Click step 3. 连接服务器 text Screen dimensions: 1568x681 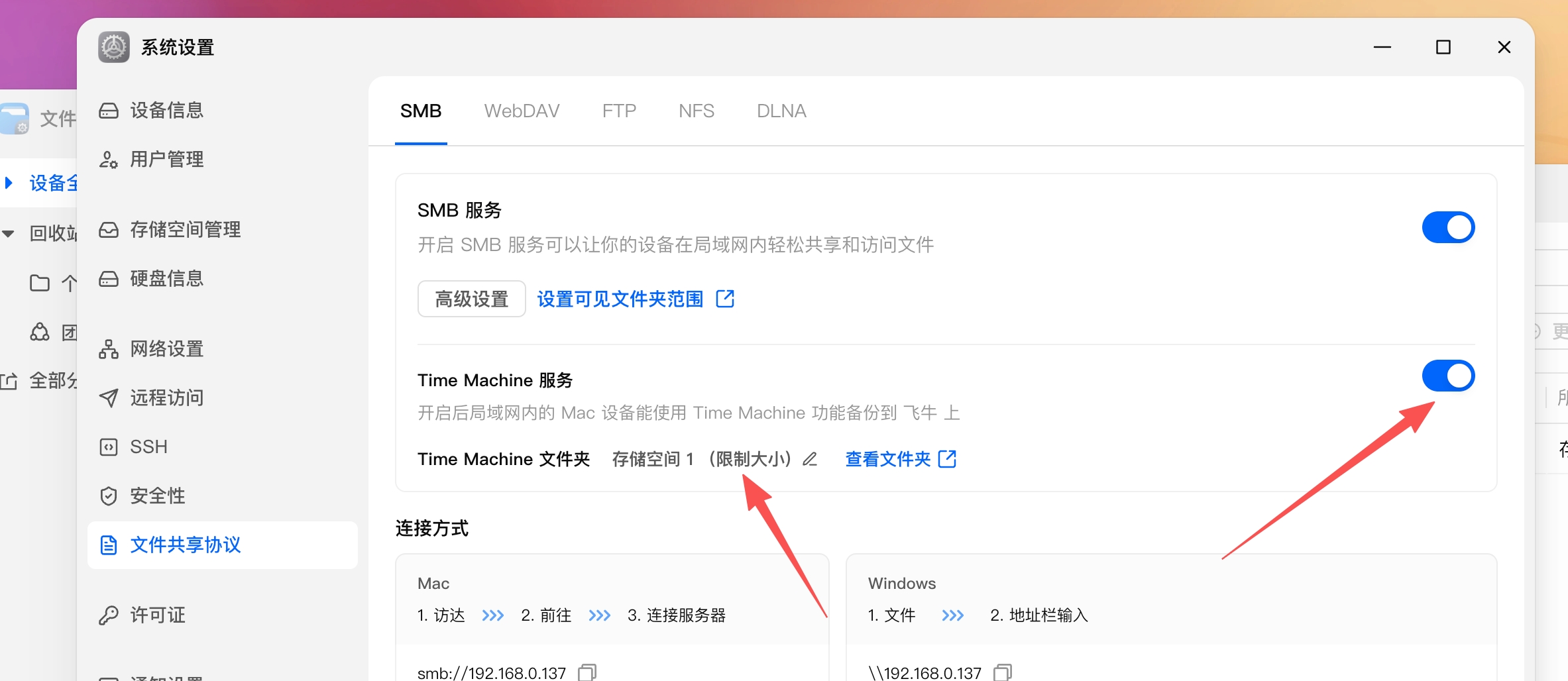click(677, 615)
